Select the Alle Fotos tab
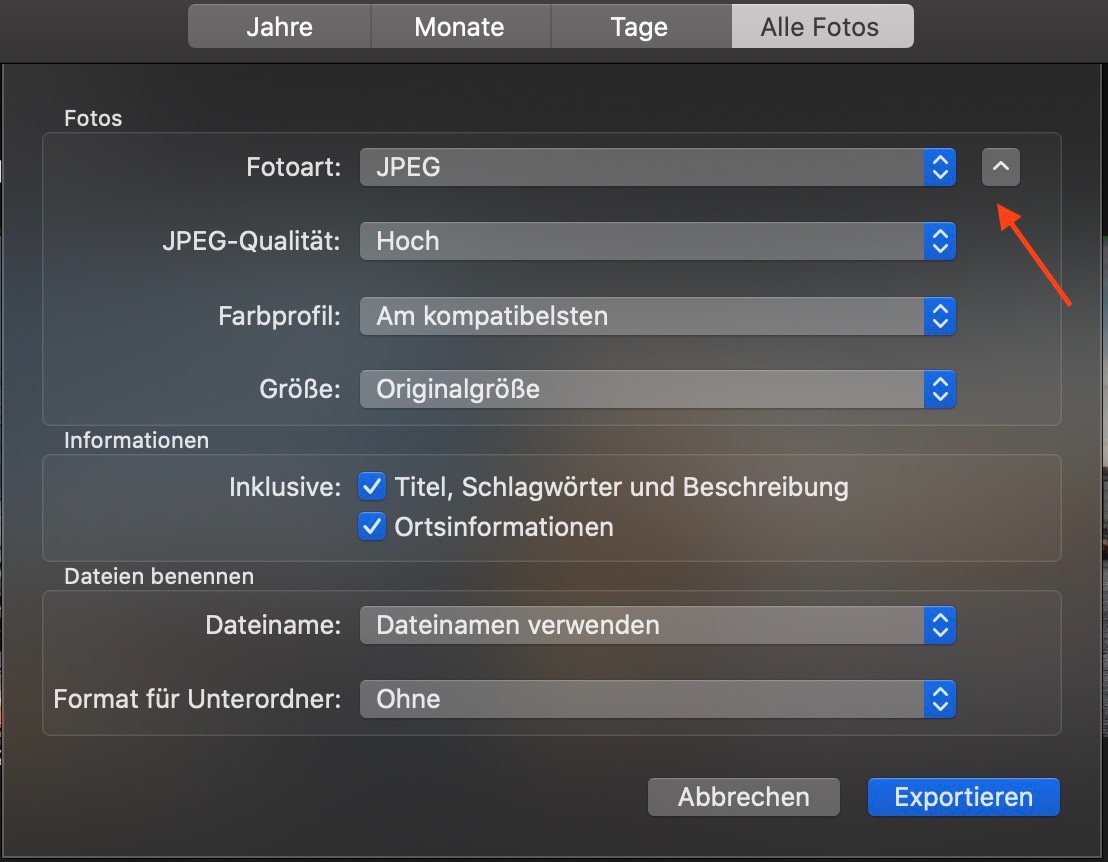The image size is (1108, 862). pos(821,27)
